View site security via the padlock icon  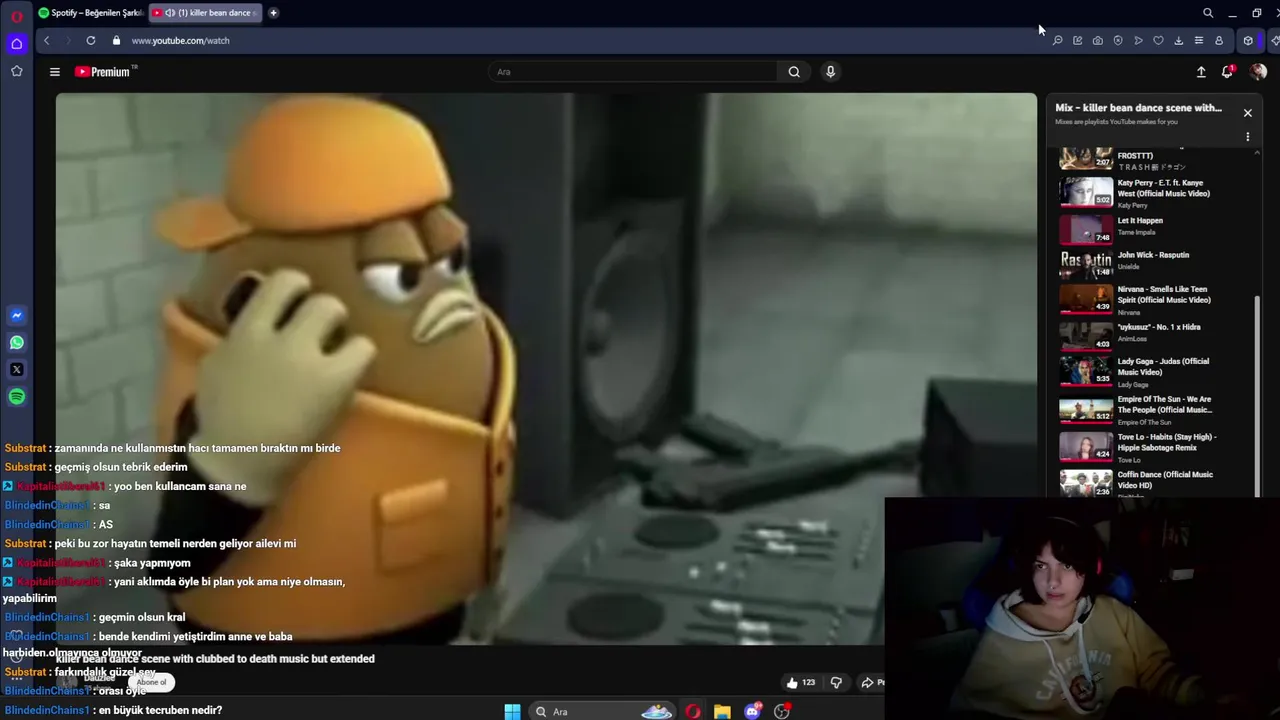[116, 40]
